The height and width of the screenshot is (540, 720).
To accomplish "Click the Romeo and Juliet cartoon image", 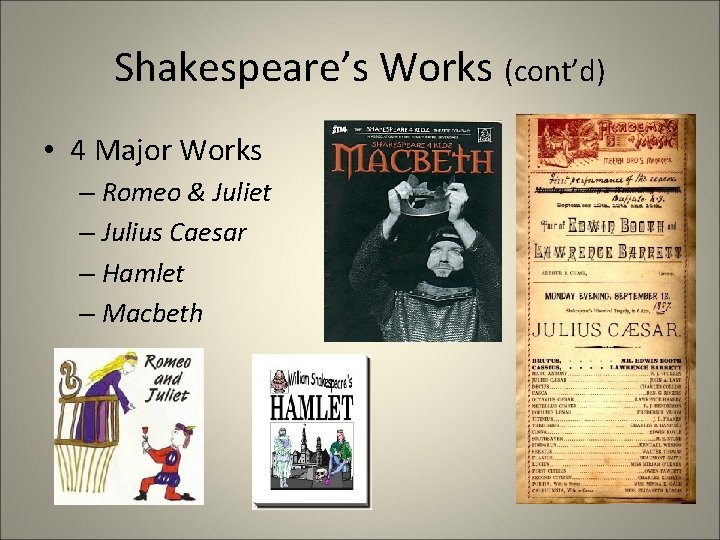I will point(129,426).
